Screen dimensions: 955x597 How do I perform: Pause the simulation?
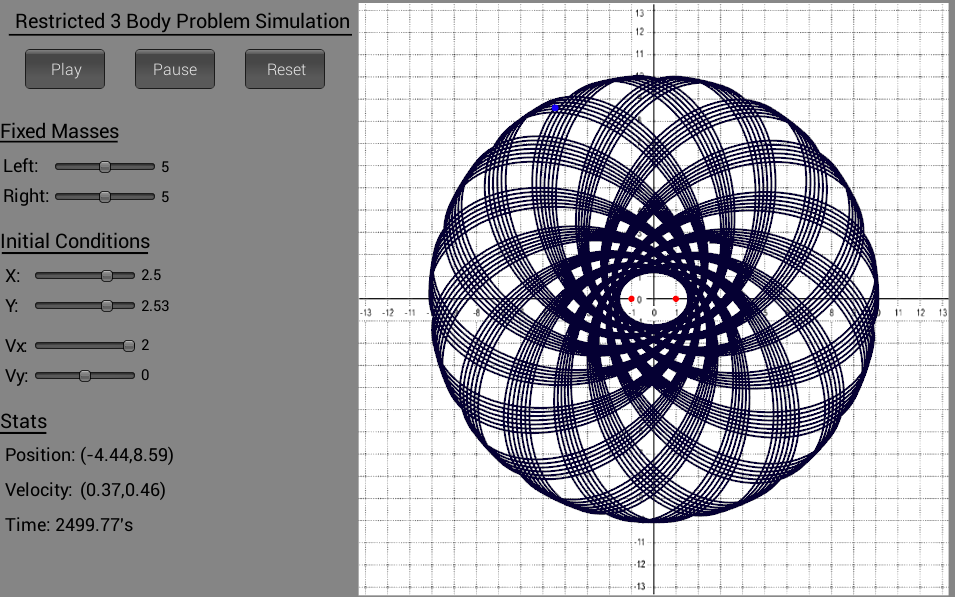click(175, 69)
